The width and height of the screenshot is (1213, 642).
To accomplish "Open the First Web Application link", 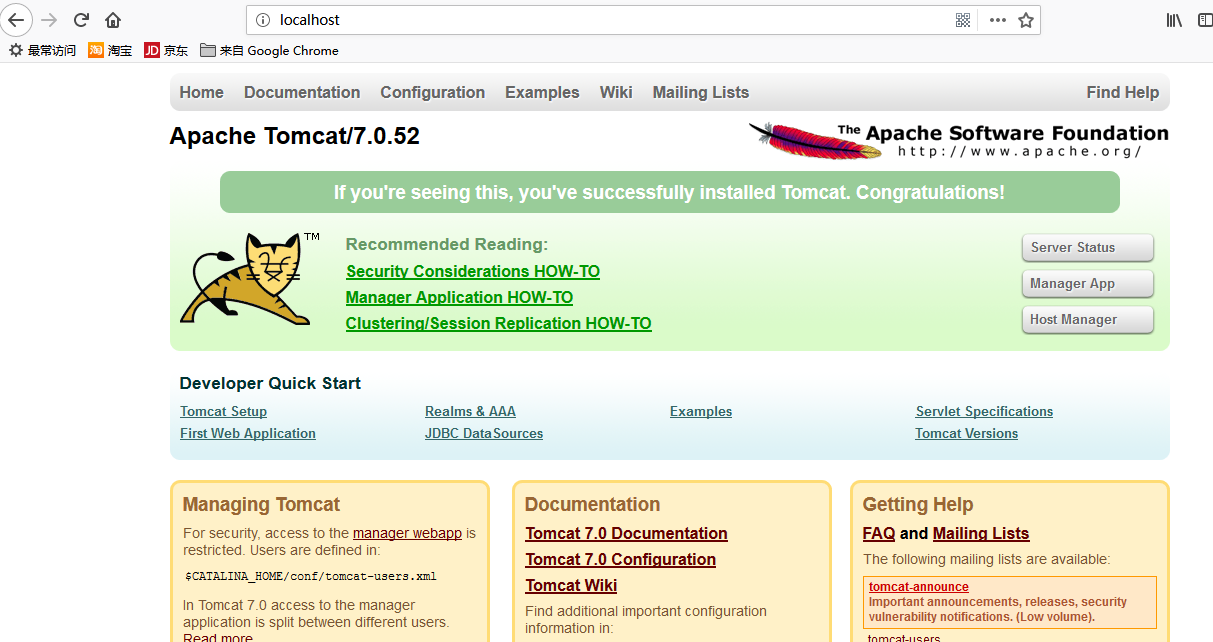I will (248, 433).
